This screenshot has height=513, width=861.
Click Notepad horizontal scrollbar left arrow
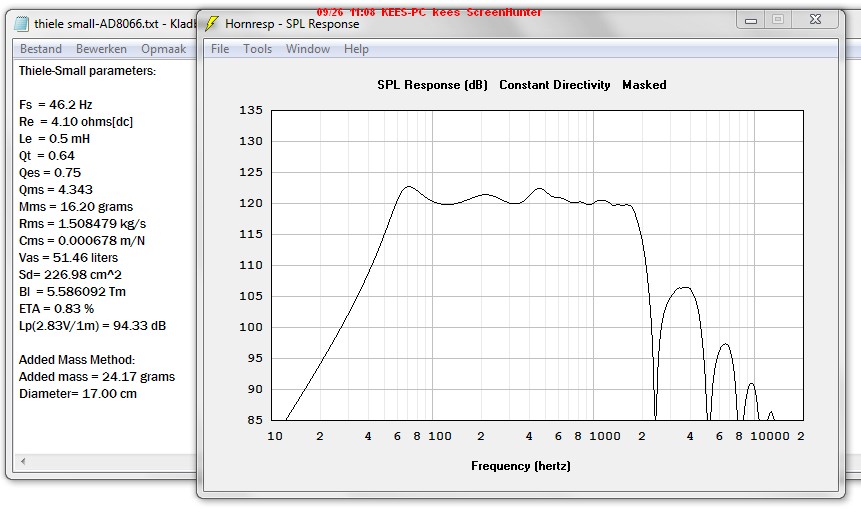click(23, 461)
